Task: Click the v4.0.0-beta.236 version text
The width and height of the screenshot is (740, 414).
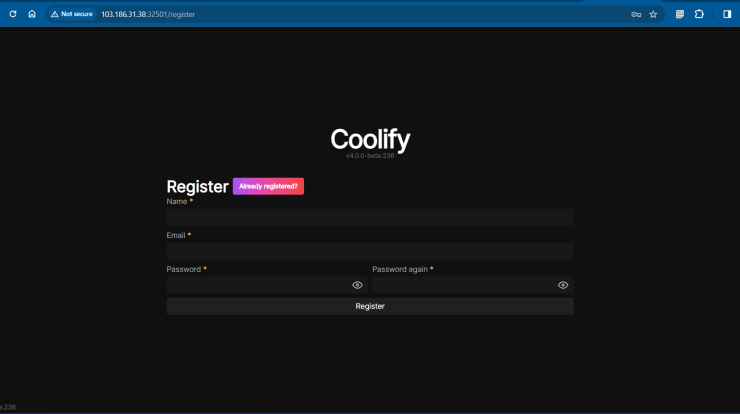Action: 370,156
